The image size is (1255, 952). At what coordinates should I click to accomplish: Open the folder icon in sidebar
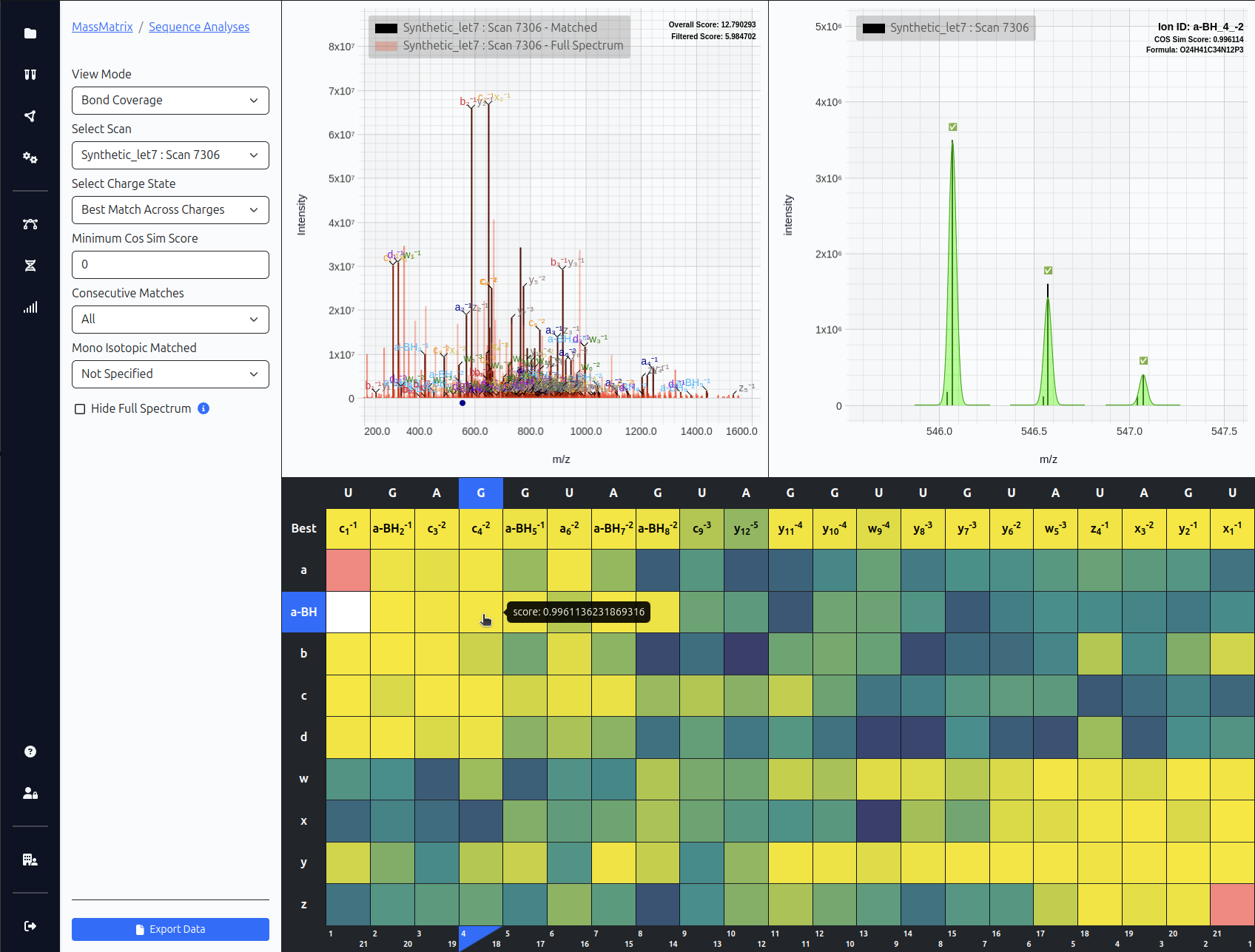tap(30, 33)
